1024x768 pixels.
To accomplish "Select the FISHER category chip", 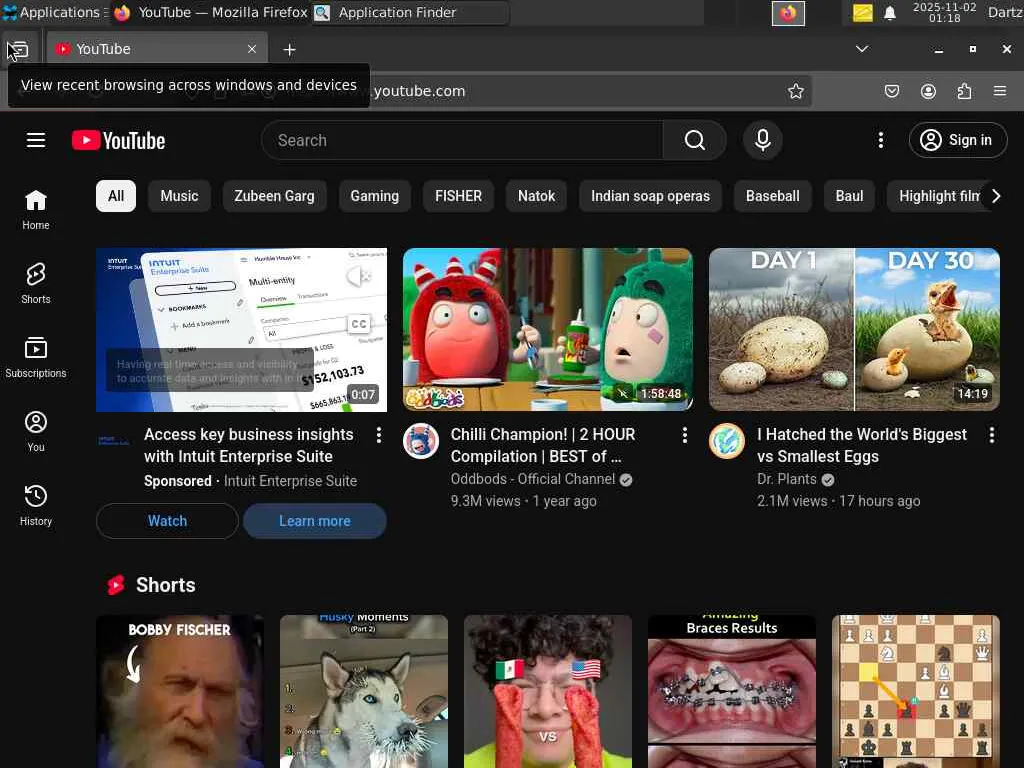I will click(458, 196).
